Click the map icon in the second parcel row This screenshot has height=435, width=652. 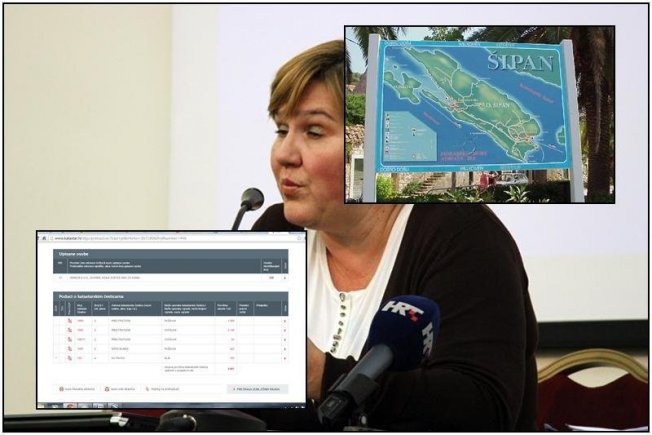[68, 330]
